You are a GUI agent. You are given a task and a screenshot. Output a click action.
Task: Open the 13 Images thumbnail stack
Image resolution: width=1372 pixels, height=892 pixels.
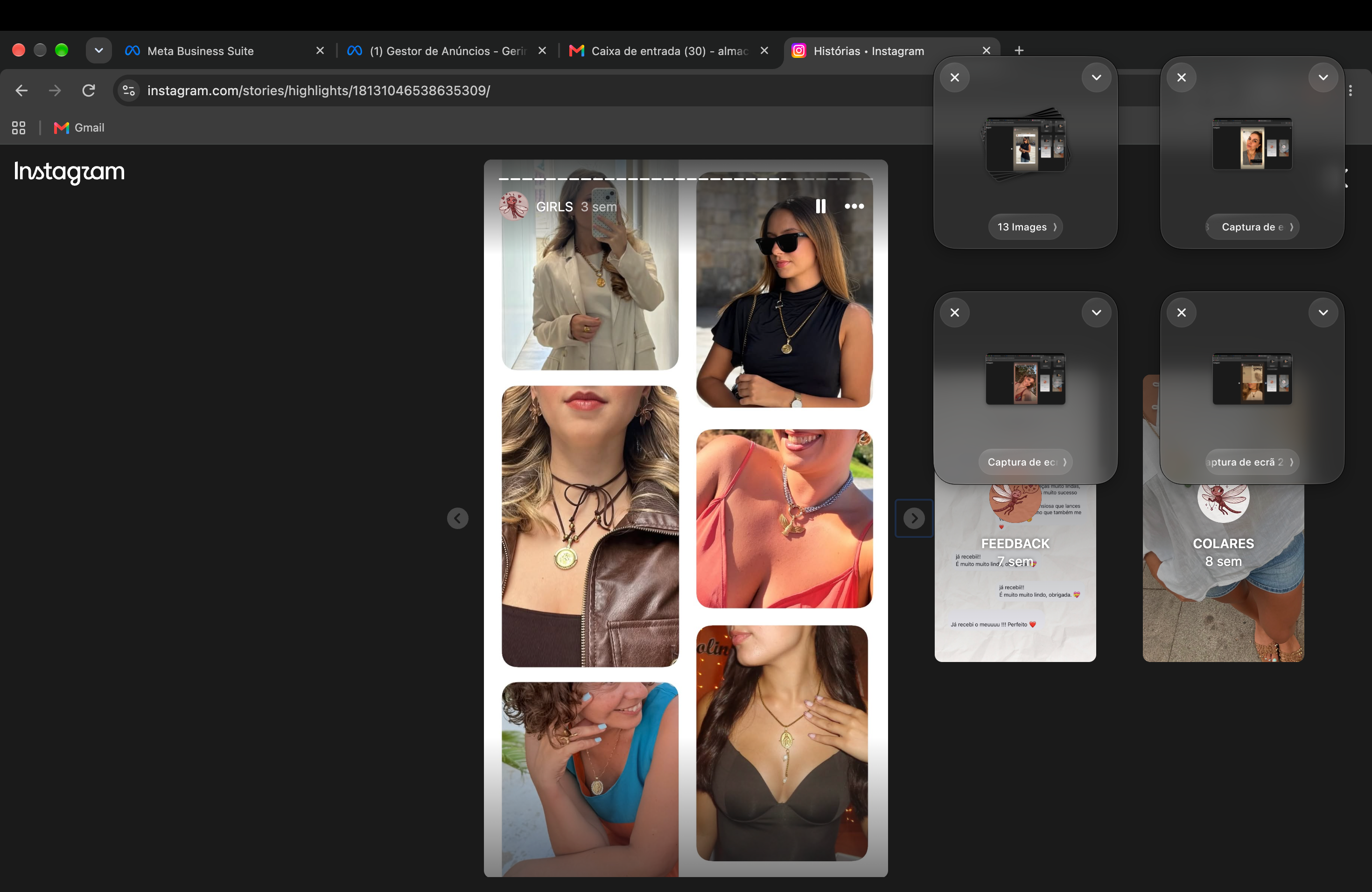coord(1026,144)
